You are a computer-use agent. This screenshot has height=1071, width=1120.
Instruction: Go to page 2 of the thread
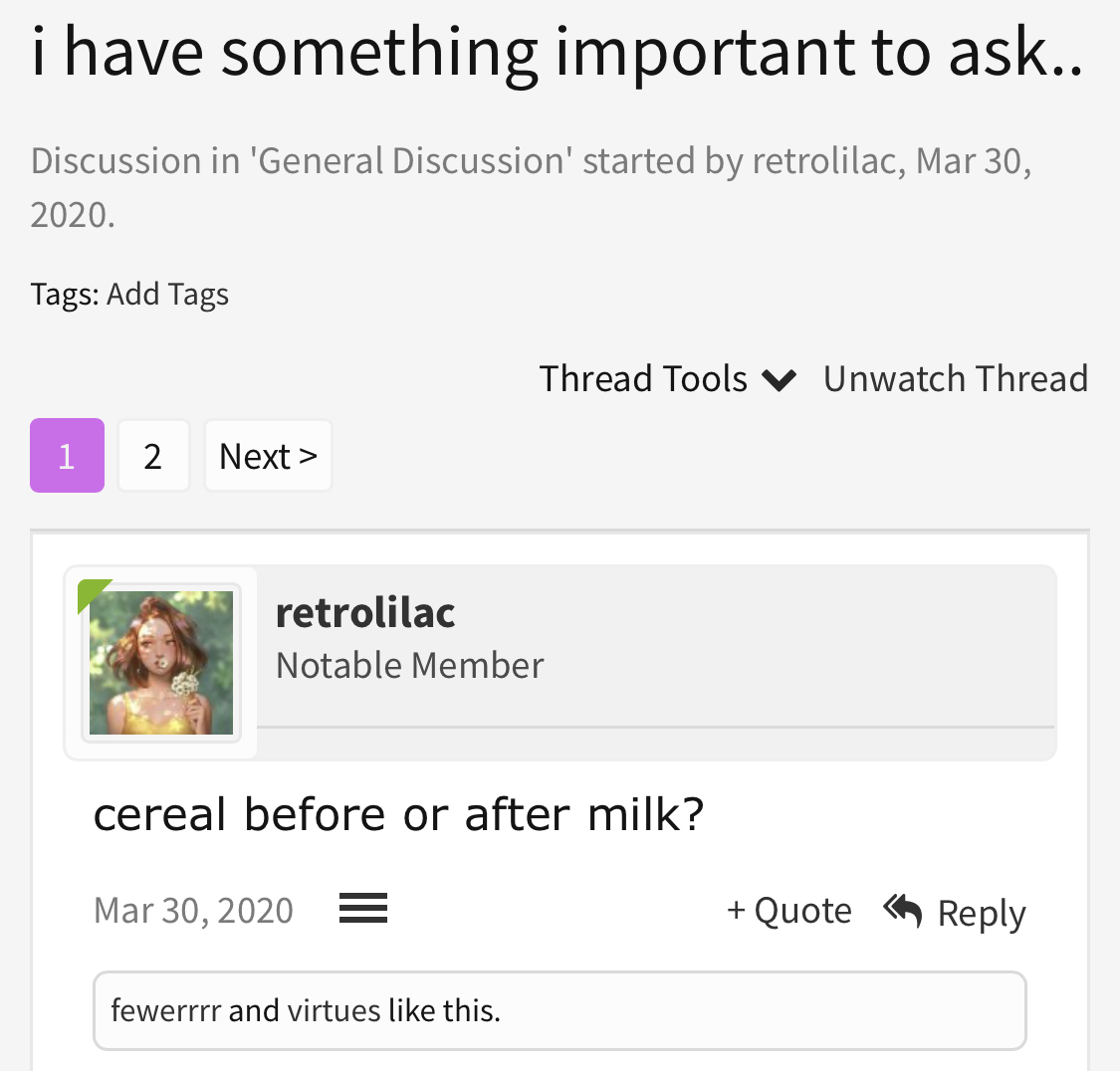tap(153, 456)
